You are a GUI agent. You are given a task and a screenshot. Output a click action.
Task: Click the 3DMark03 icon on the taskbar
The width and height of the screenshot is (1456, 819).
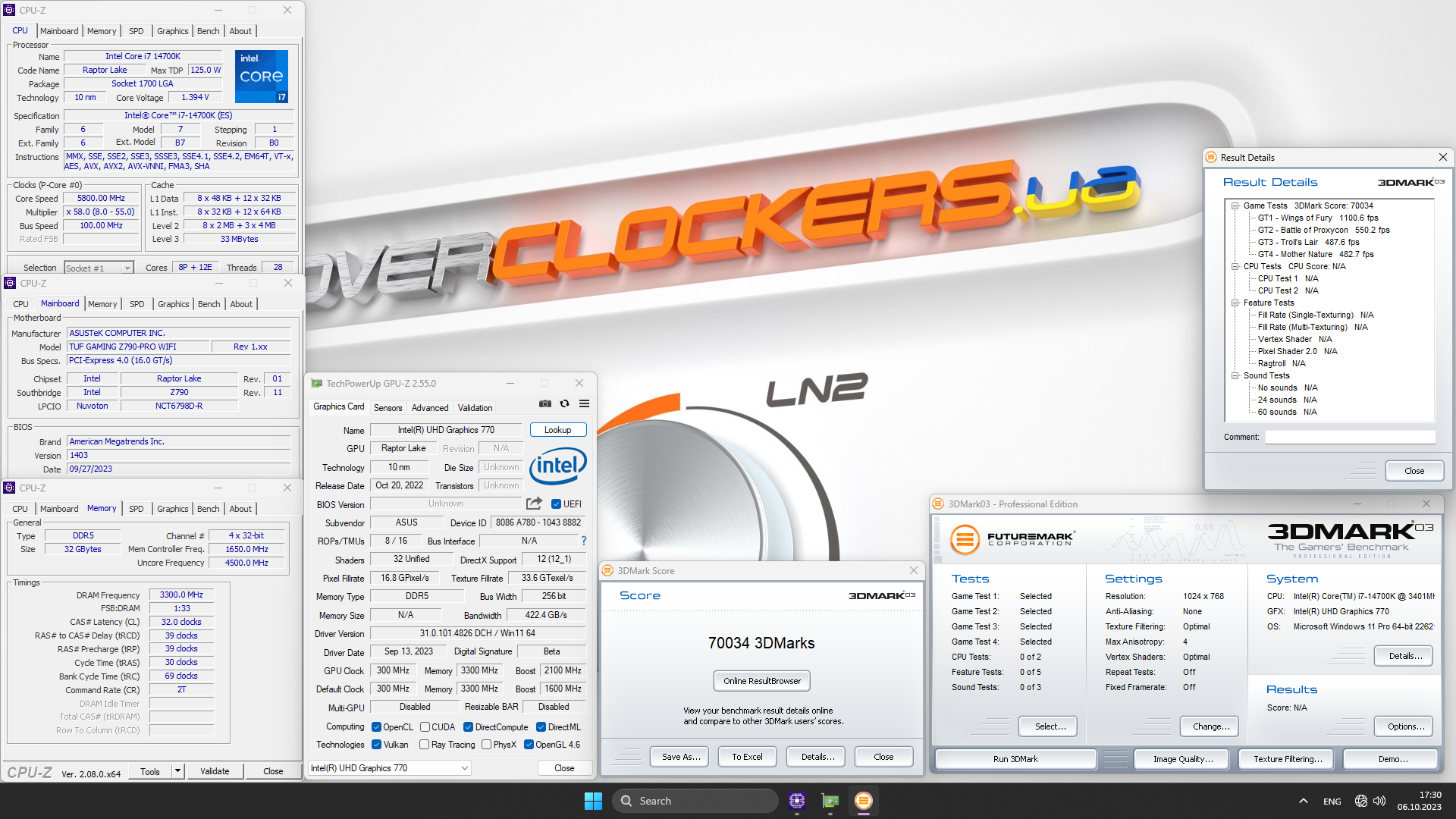863,801
